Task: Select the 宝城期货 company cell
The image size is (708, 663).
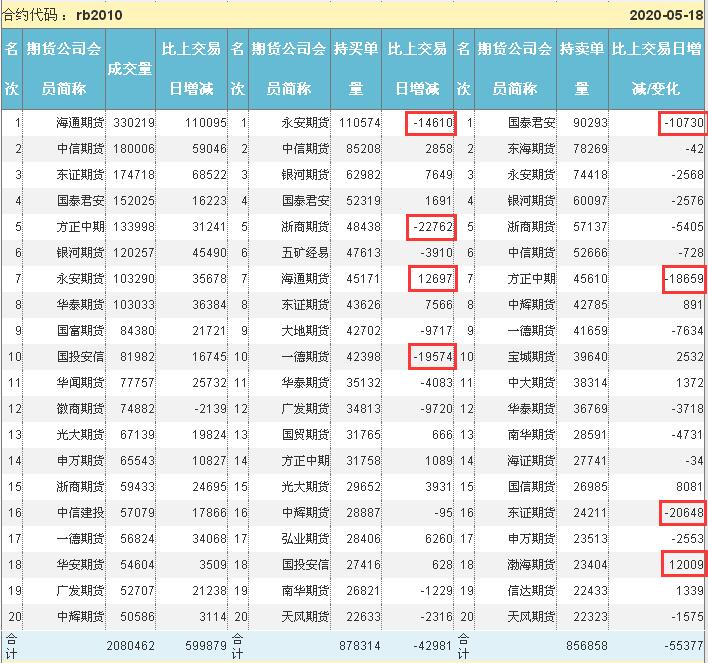Action: click(x=531, y=357)
